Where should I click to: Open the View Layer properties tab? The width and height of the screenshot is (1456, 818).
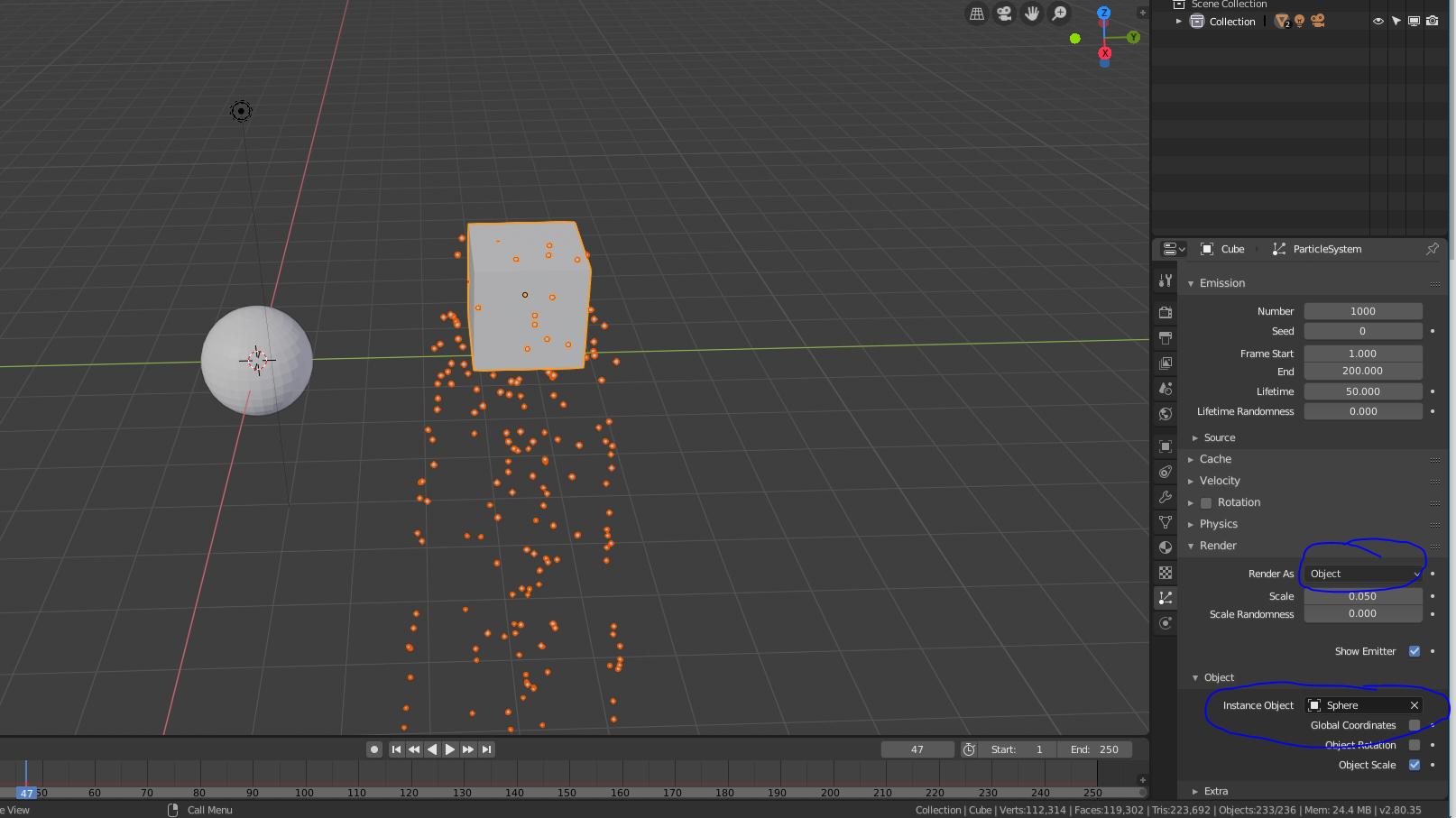[x=1166, y=363]
